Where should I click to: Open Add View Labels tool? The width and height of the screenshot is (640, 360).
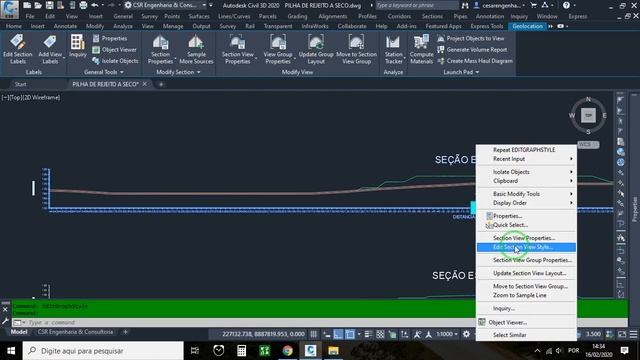(x=50, y=49)
